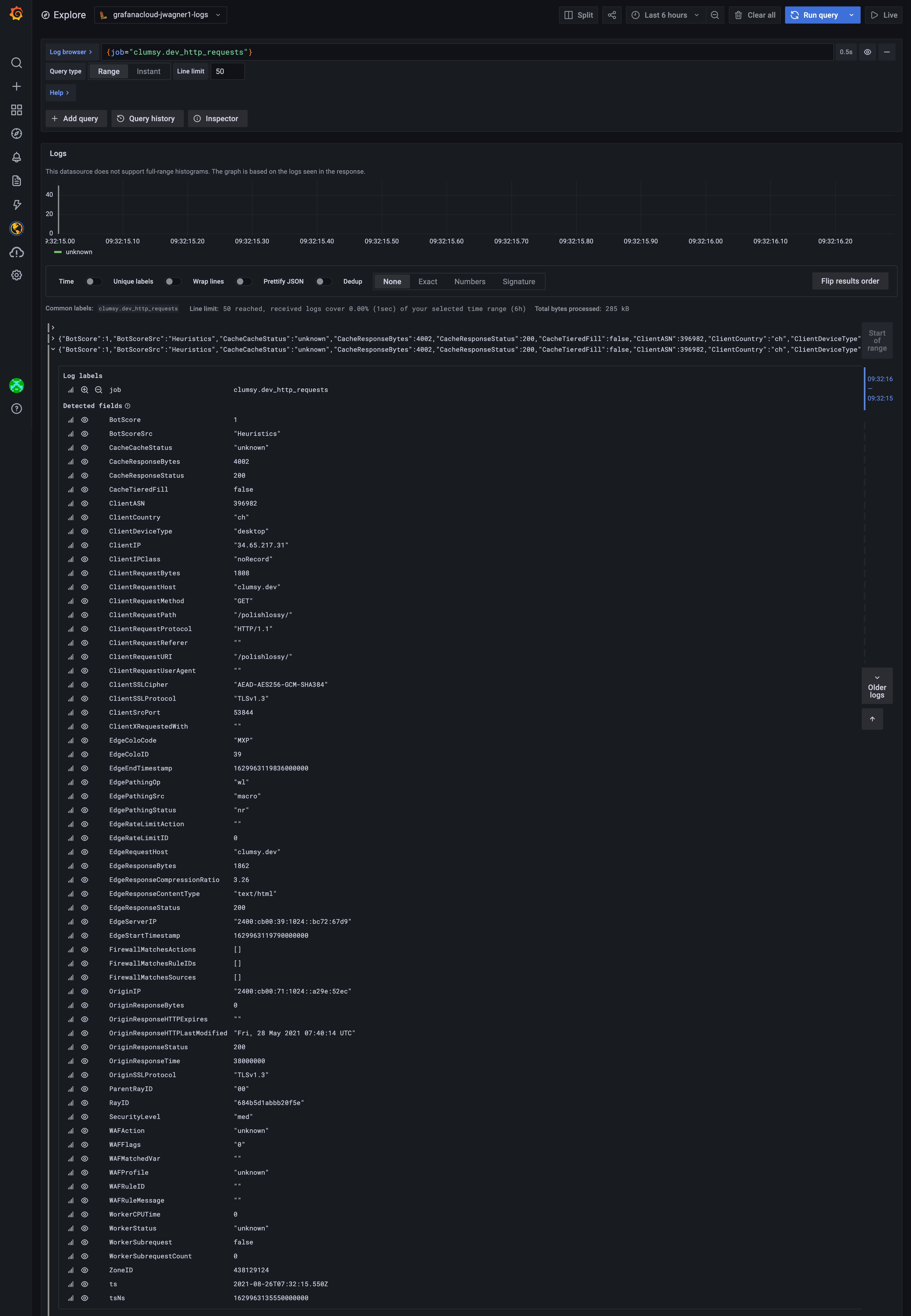Collapse the expanded log line chevron

coord(53,349)
